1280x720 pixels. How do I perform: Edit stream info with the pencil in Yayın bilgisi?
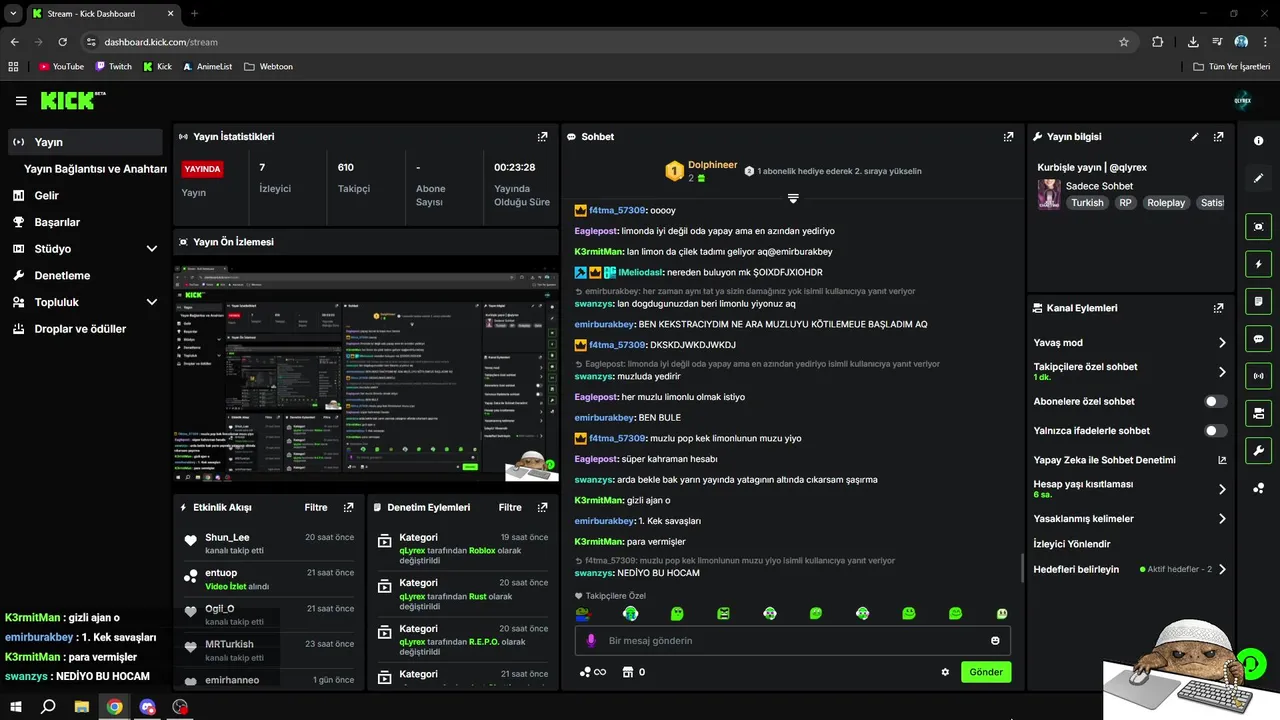[1195, 137]
